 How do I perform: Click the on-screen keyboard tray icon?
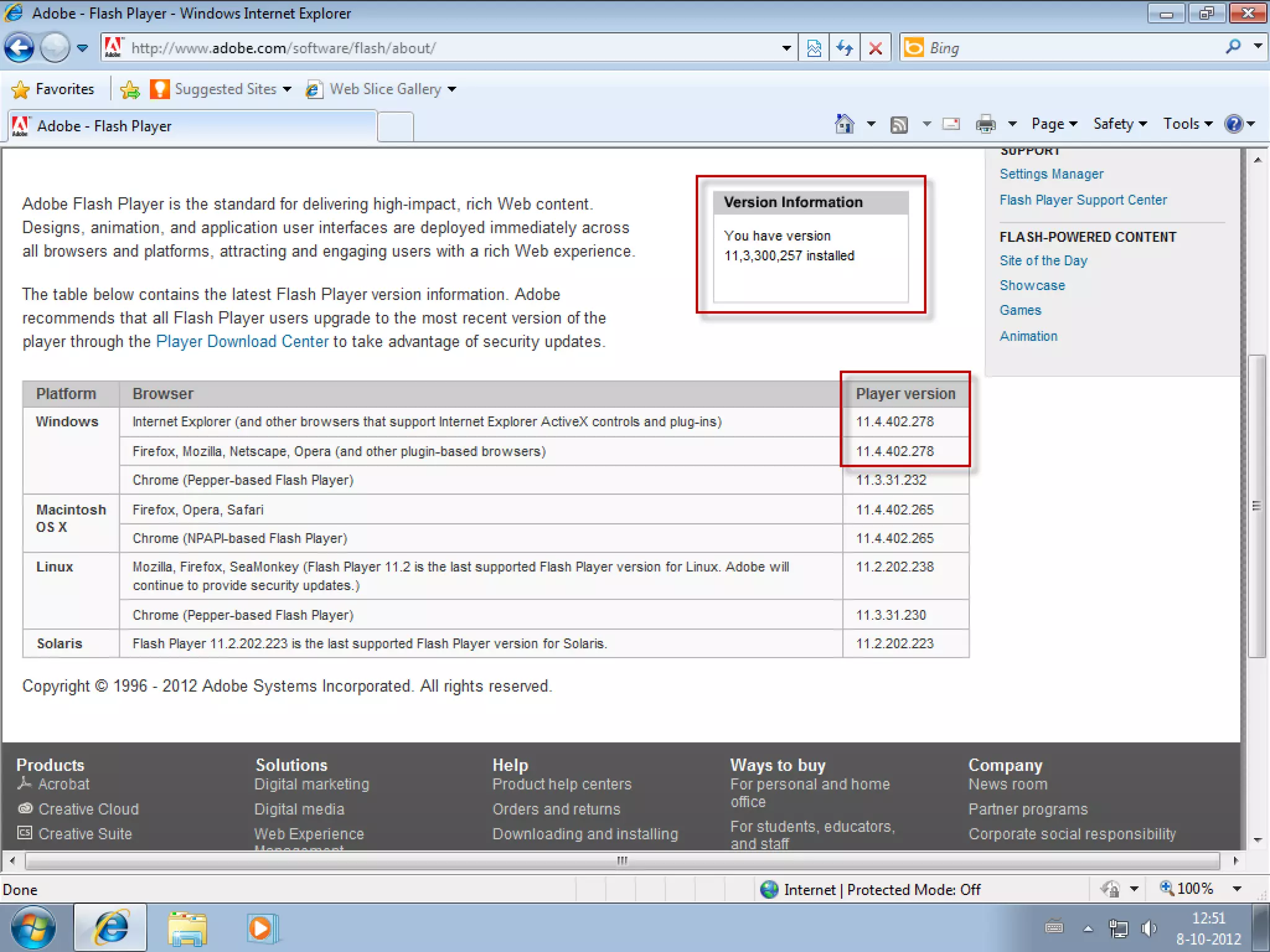[x=1054, y=928]
